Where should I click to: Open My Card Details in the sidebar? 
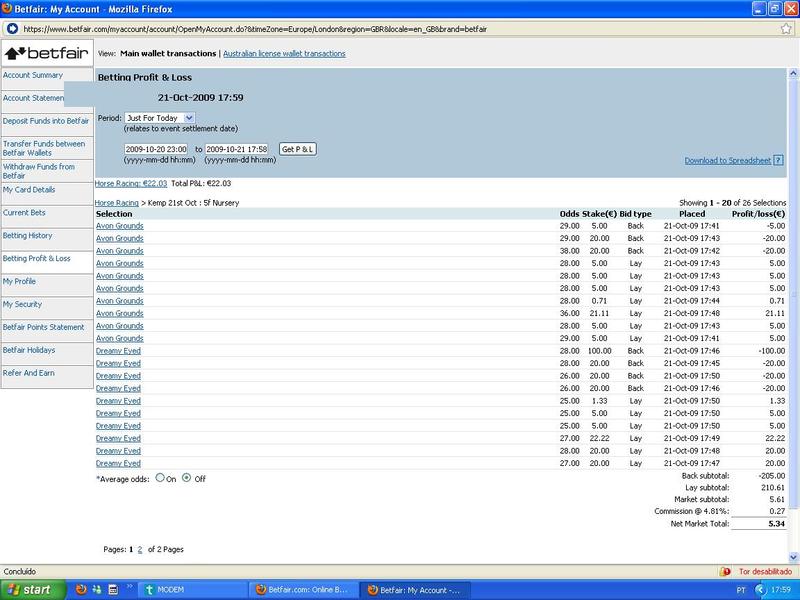tap(29, 189)
